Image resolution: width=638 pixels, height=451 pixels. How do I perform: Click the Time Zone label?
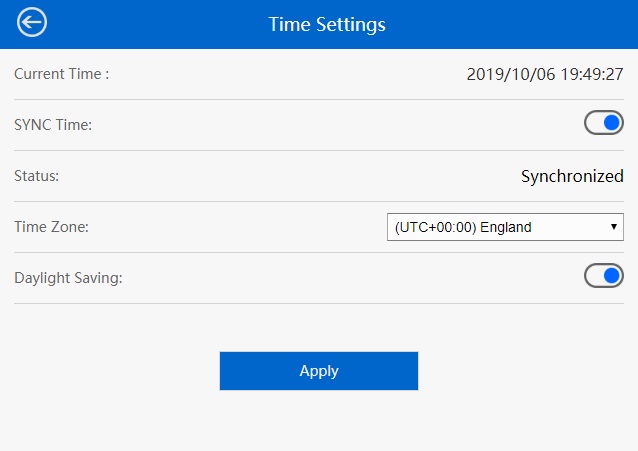click(x=51, y=227)
